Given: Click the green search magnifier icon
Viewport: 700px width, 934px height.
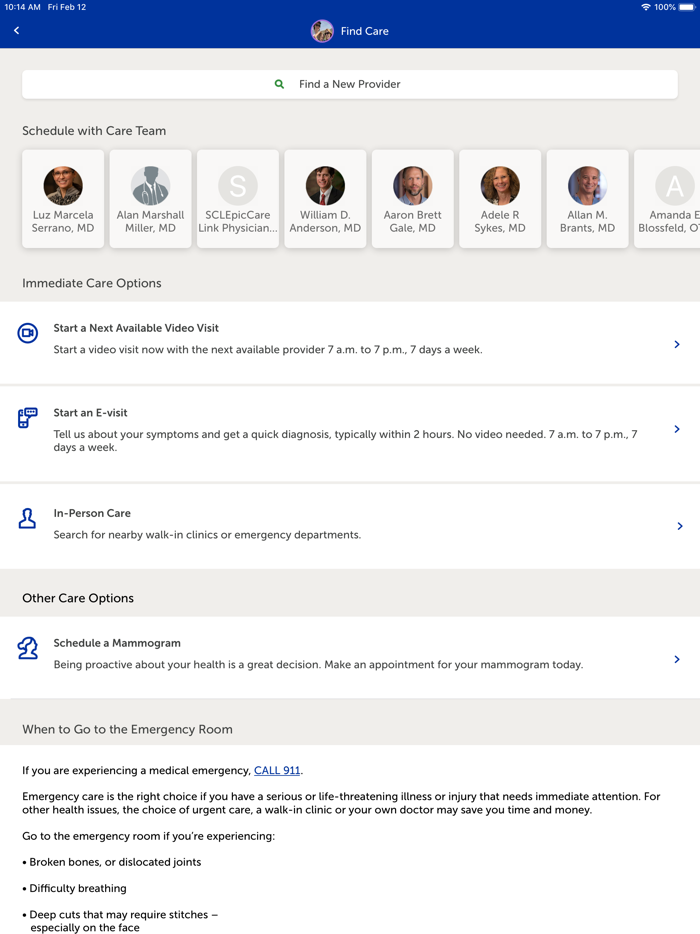Looking at the screenshot, I should (x=279, y=84).
